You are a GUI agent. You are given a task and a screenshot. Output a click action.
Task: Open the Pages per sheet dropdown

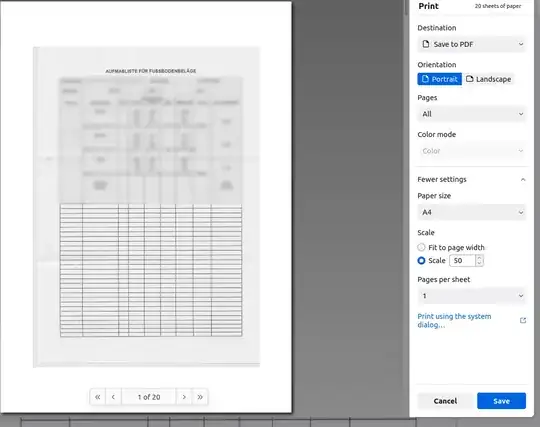(x=472, y=295)
